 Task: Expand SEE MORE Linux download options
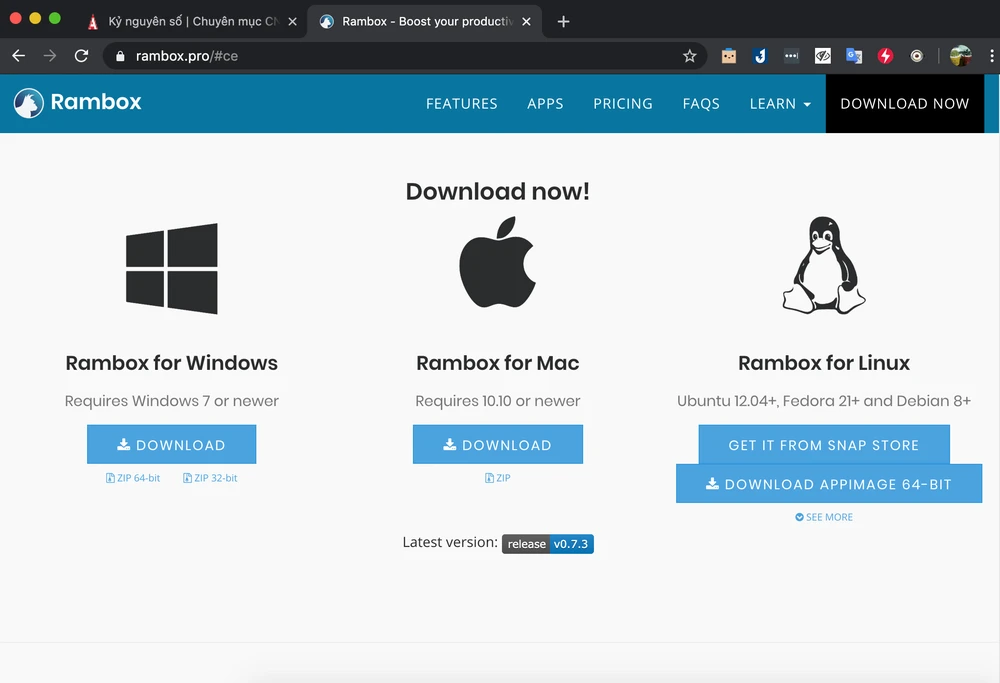click(824, 517)
